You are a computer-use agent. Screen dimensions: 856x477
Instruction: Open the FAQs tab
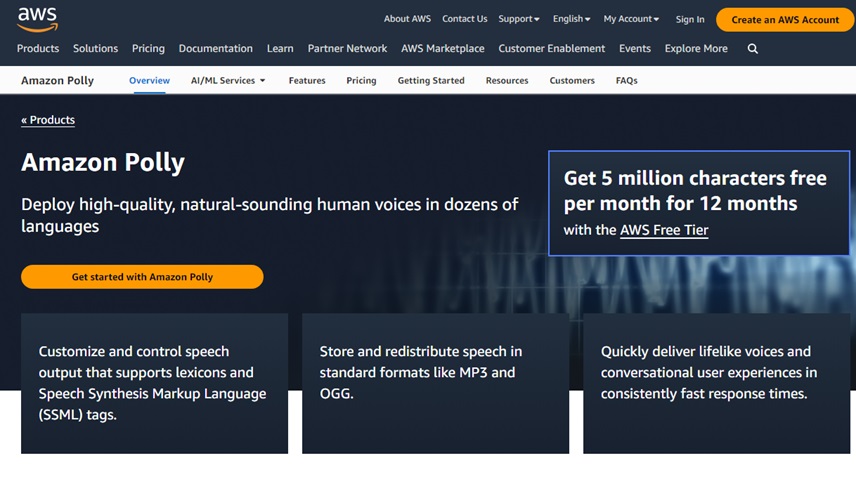point(627,80)
